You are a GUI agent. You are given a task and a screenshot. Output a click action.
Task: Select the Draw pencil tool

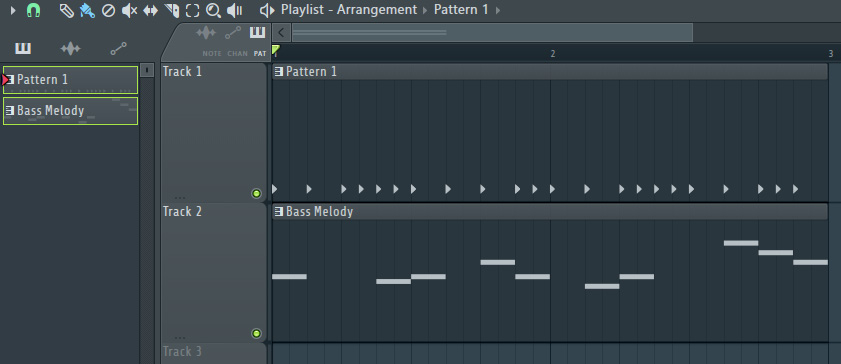67,10
